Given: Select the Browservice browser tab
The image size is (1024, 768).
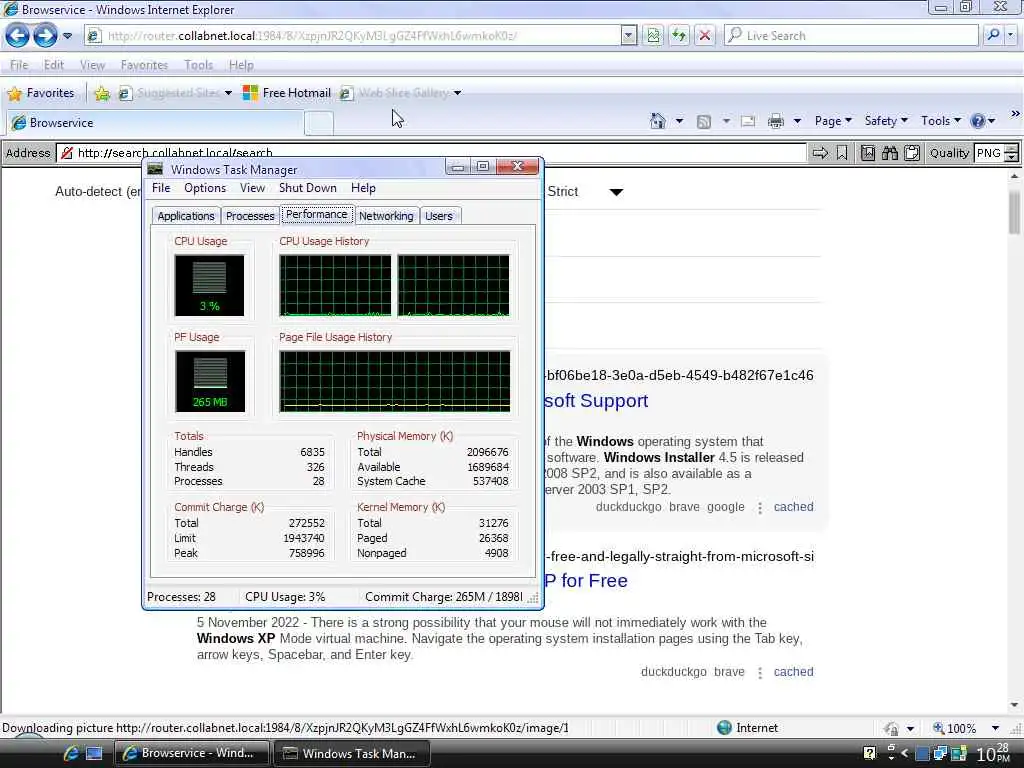Looking at the screenshot, I should pos(155,122).
